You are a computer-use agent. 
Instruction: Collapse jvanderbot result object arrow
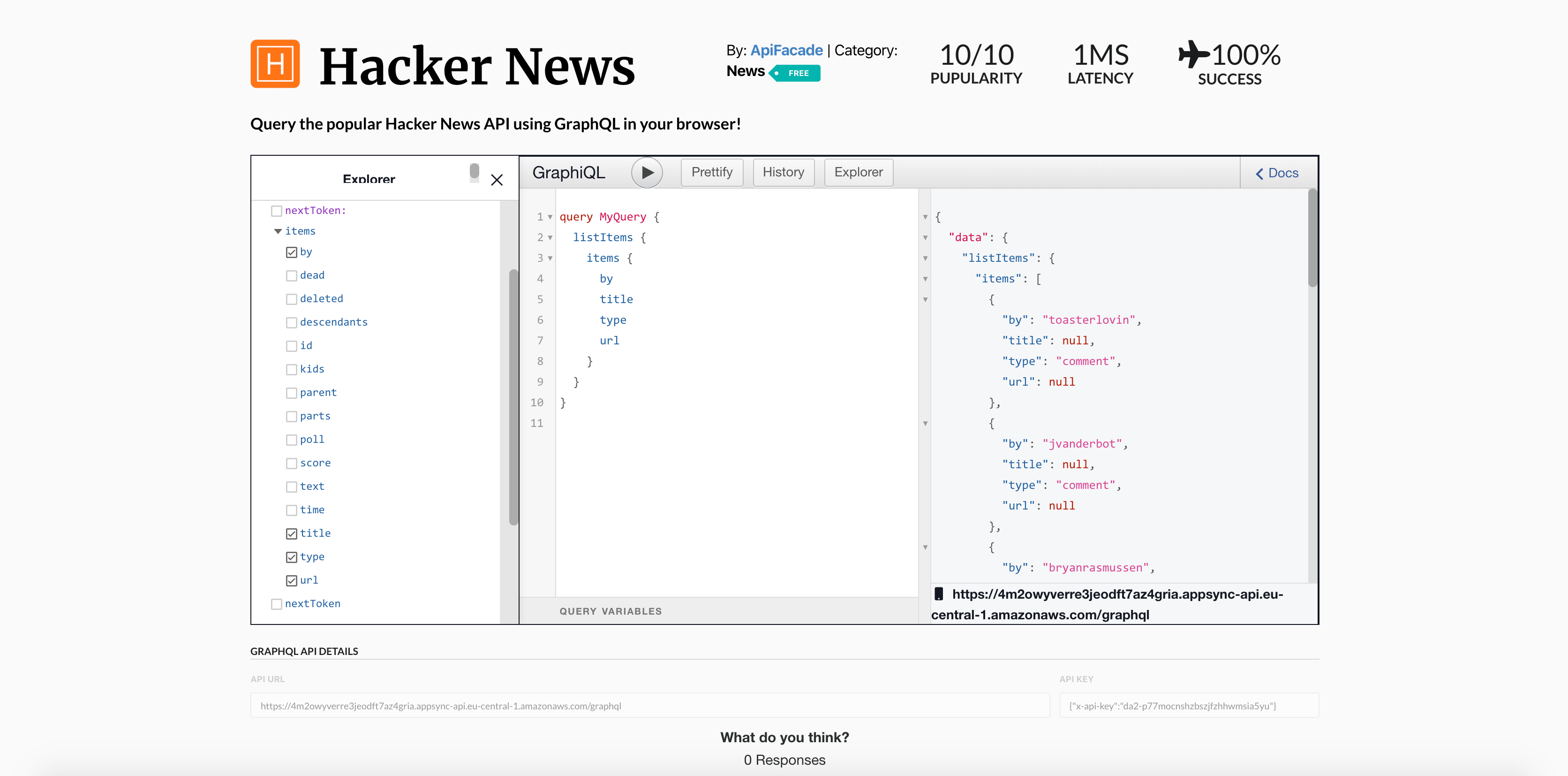(925, 424)
